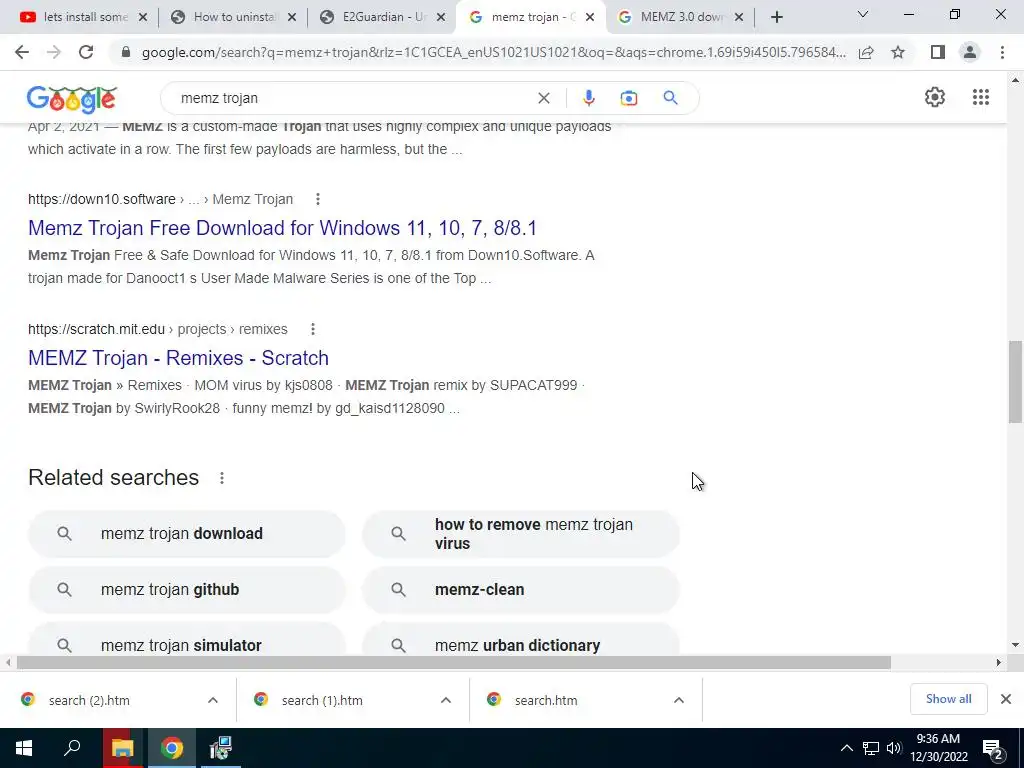The image size is (1024, 768).
Task: Open network status tray icon
Action: click(871, 748)
